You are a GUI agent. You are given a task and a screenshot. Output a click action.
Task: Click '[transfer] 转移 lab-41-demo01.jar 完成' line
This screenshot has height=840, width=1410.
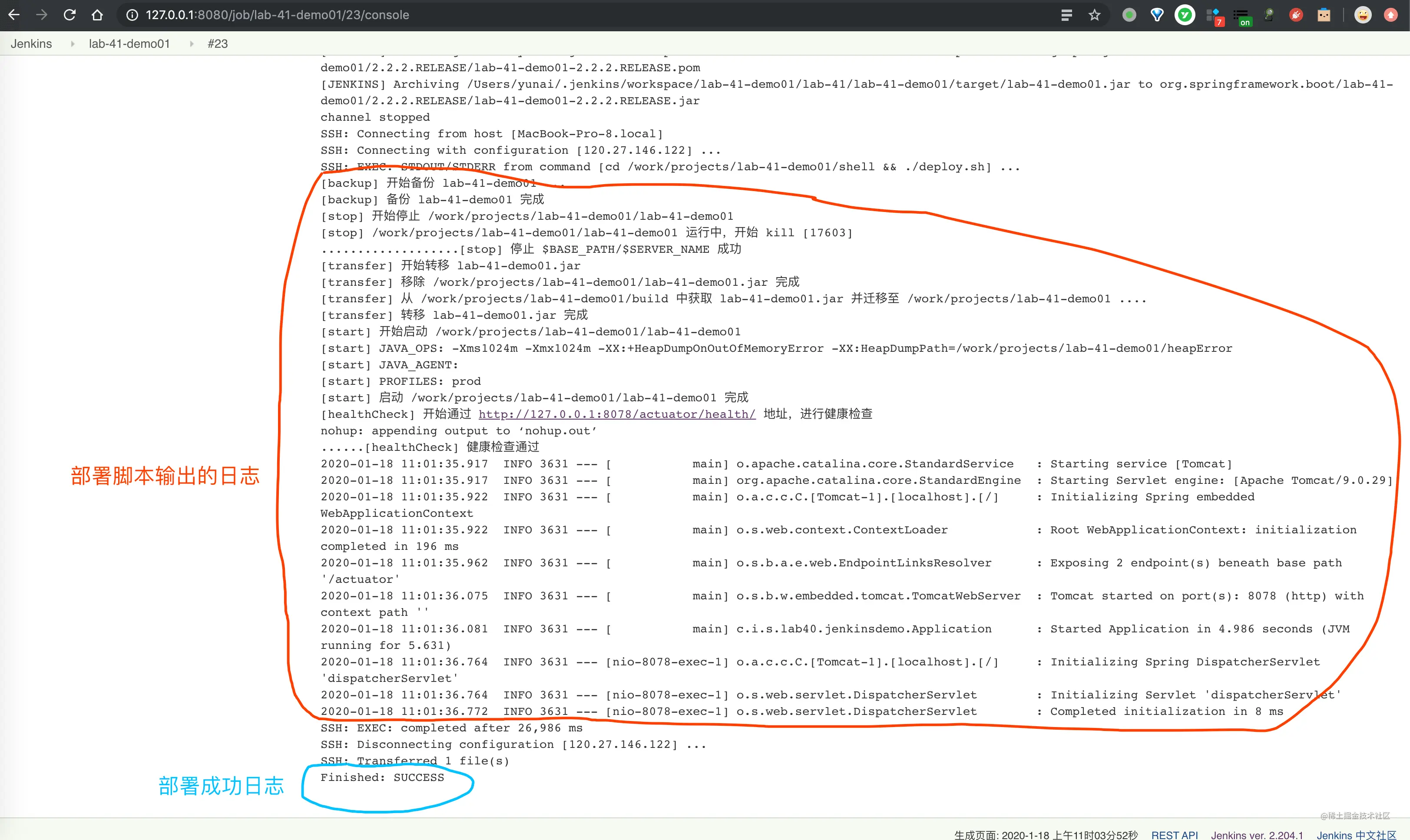[454, 315]
